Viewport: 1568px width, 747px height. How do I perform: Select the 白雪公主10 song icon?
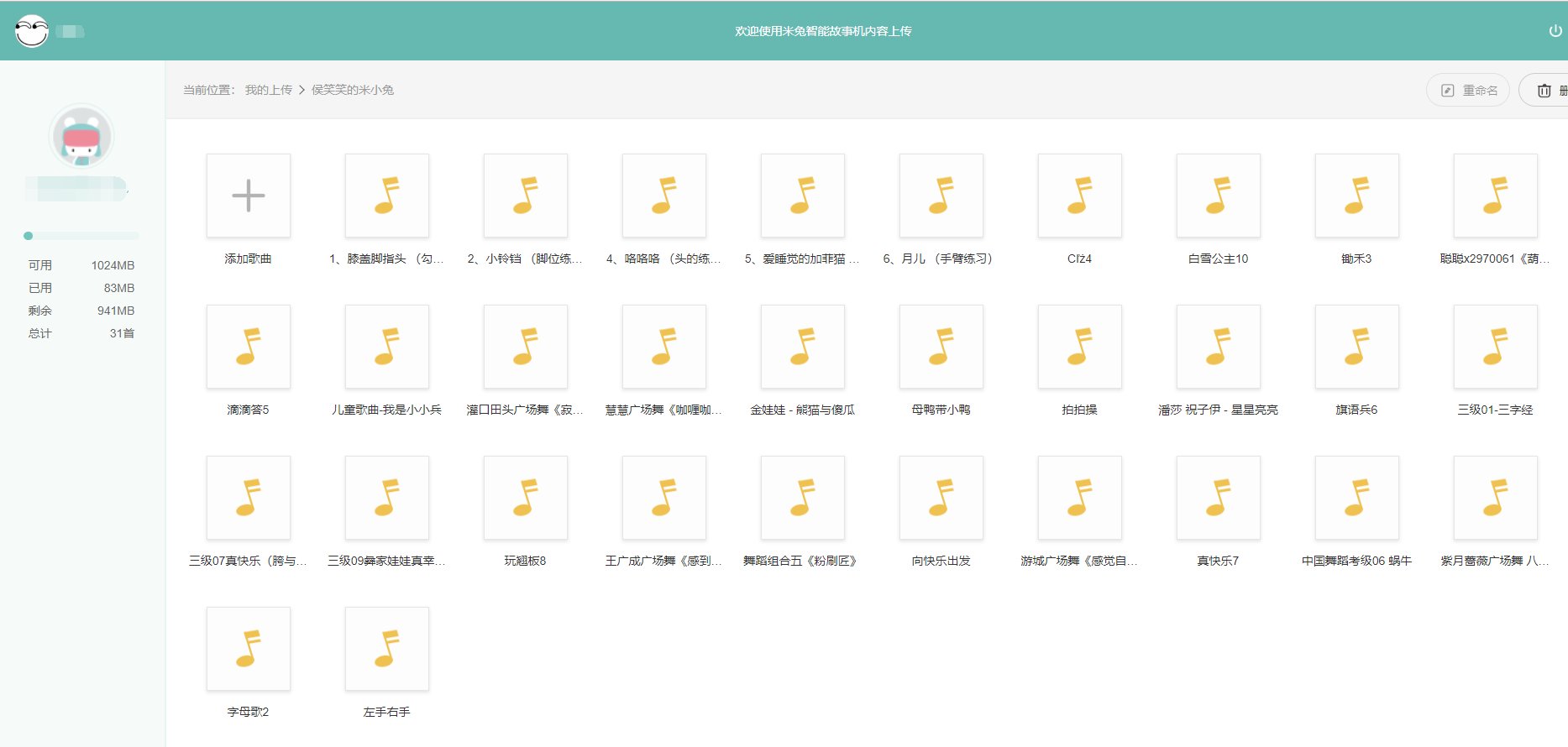1219,196
